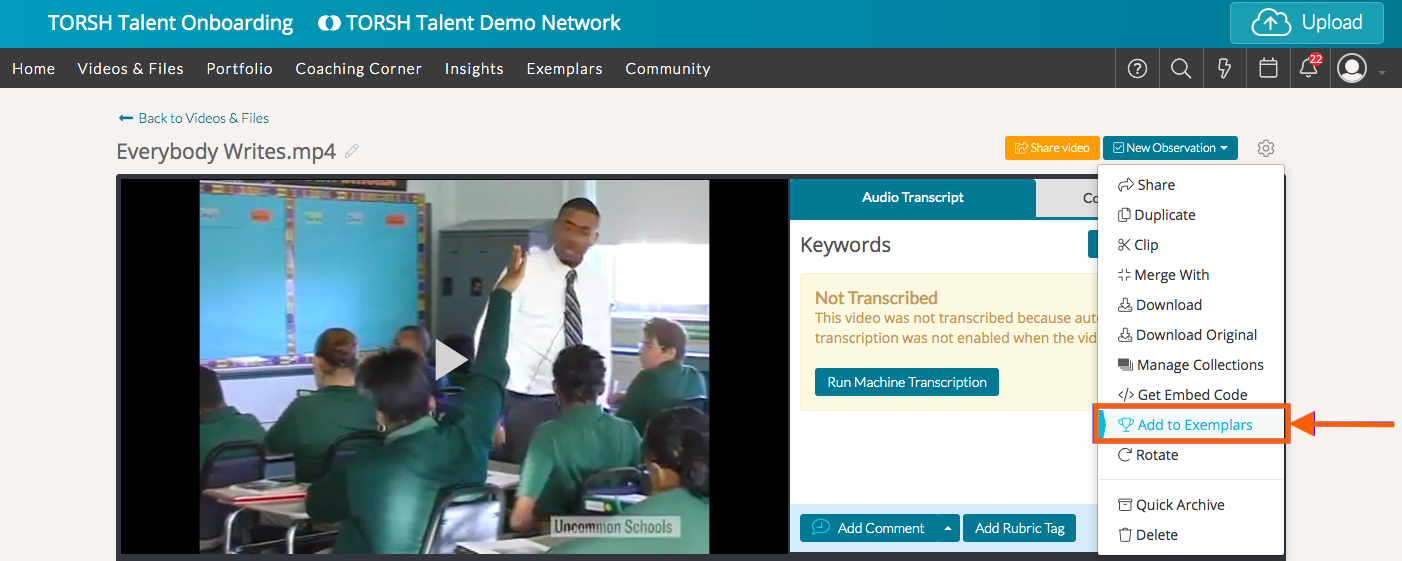Image resolution: width=1402 pixels, height=561 pixels.
Task: Expand the Add Comment options arrow
Action: (x=947, y=528)
